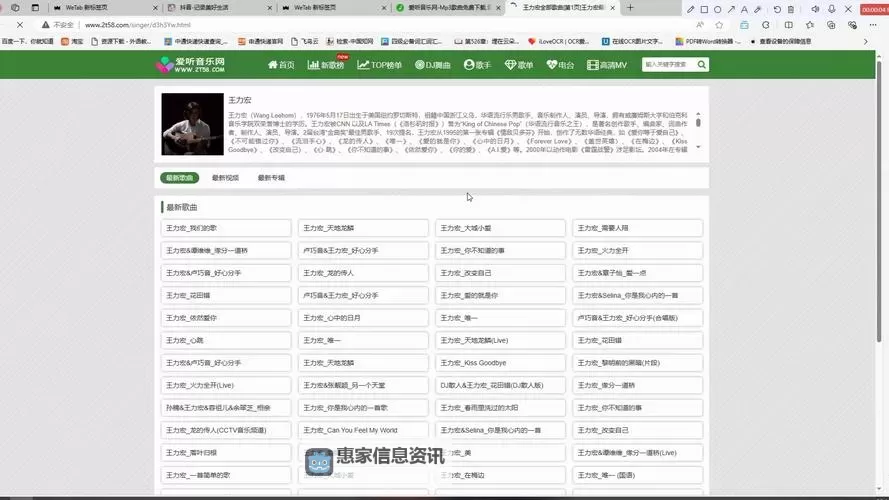Stop loading the page
The height and width of the screenshot is (500, 889).
[20, 25]
